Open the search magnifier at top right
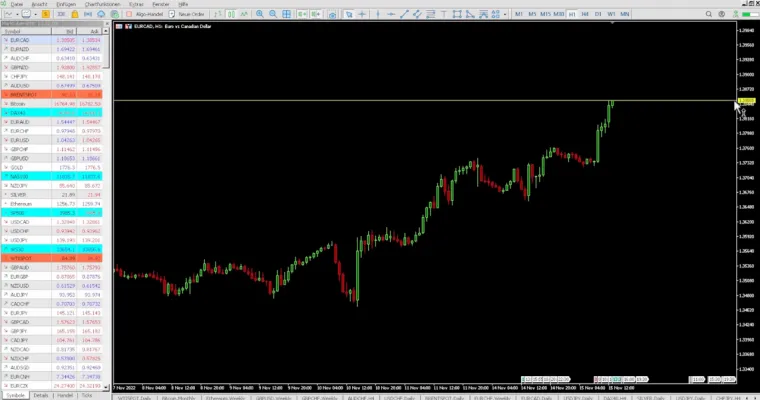The image size is (760, 400). click(709, 14)
